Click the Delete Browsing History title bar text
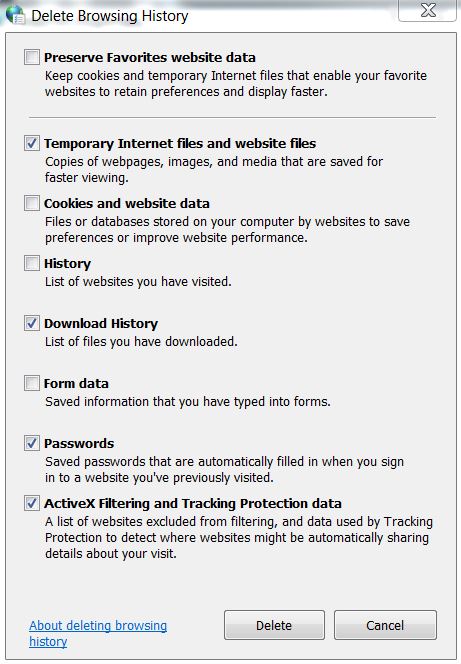461x664 pixels. pyautogui.click(x=110, y=16)
